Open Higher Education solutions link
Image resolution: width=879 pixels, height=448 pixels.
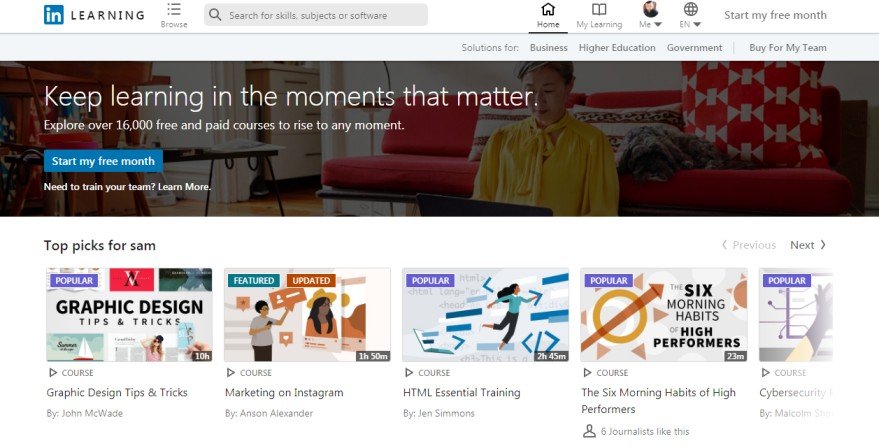click(x=617, y=48)
